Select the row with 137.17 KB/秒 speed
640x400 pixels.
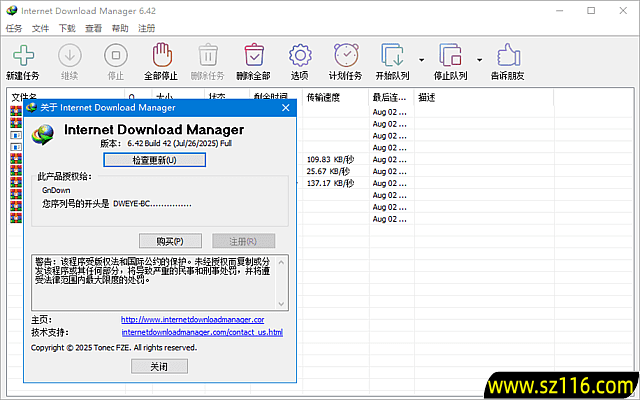[x=465, y=183]
